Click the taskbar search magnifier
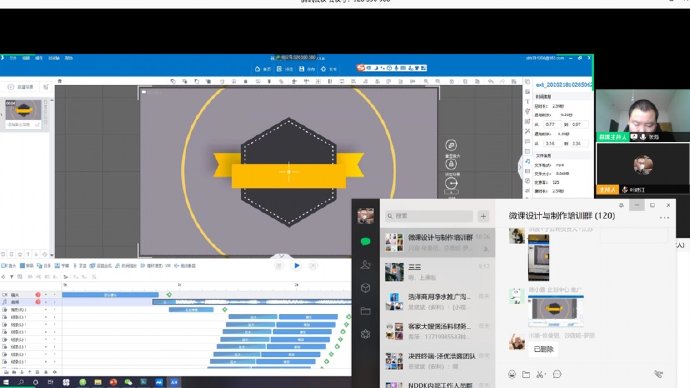 21,382
